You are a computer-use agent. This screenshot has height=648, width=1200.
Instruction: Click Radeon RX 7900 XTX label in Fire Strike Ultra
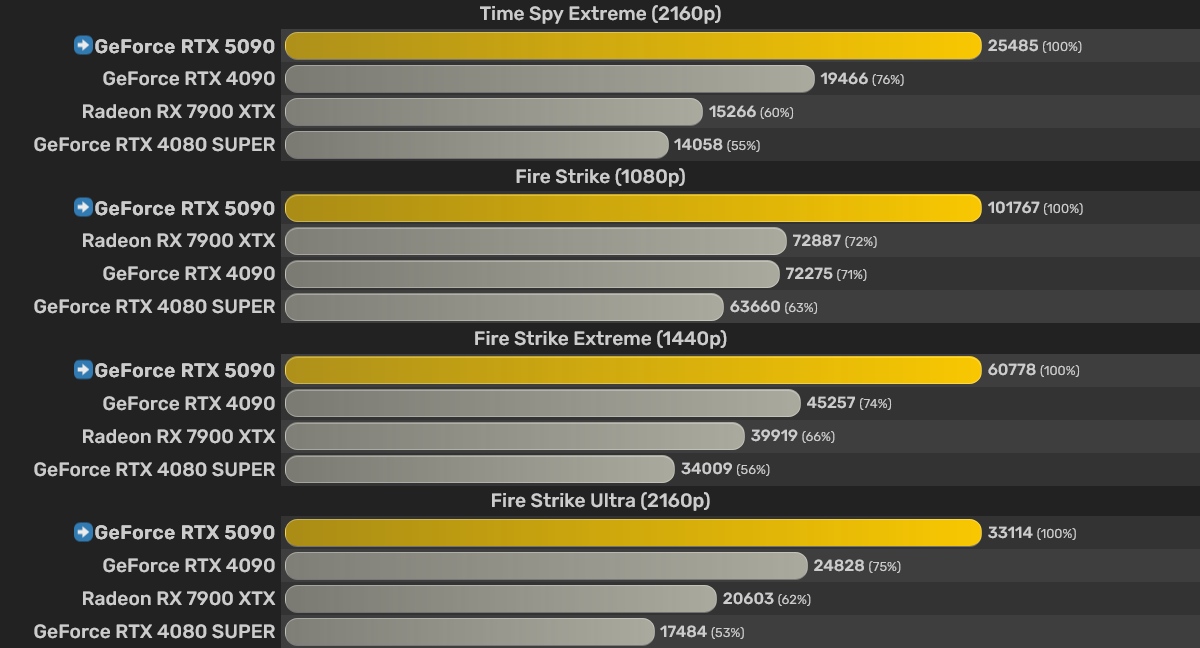178,598
